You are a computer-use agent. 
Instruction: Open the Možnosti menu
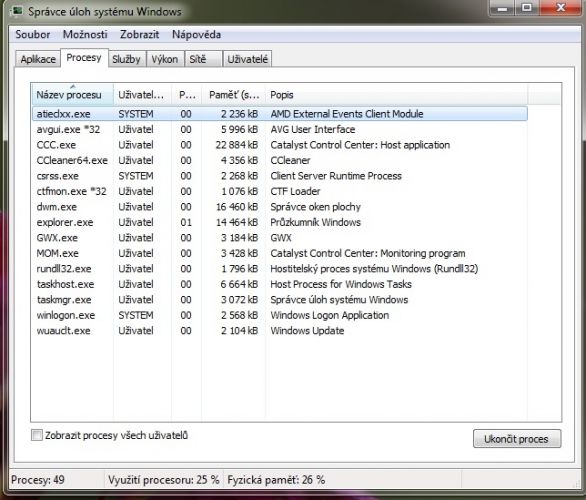[85, 34]
